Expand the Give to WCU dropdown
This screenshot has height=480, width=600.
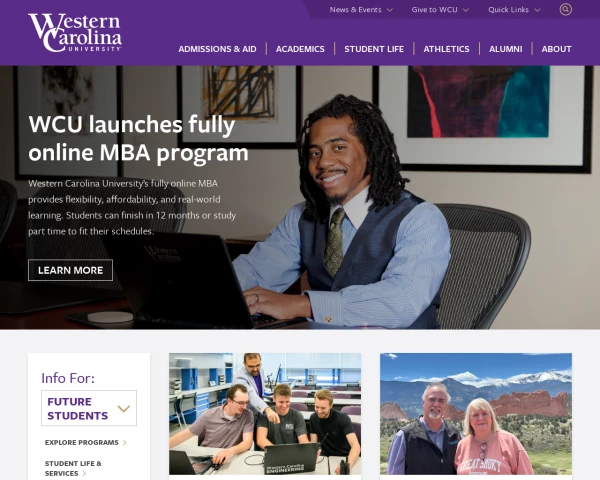pyautogui.click(x=440, y=10)
